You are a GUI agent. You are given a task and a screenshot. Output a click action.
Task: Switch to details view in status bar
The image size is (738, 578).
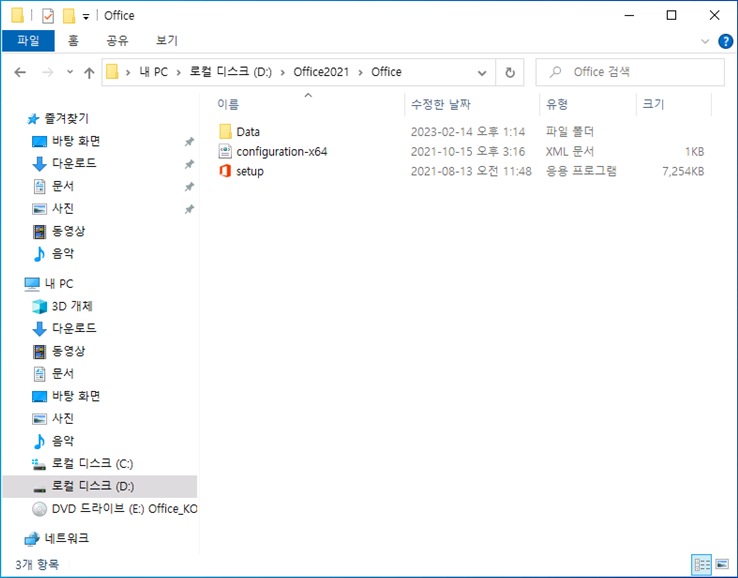coord(701,564)
